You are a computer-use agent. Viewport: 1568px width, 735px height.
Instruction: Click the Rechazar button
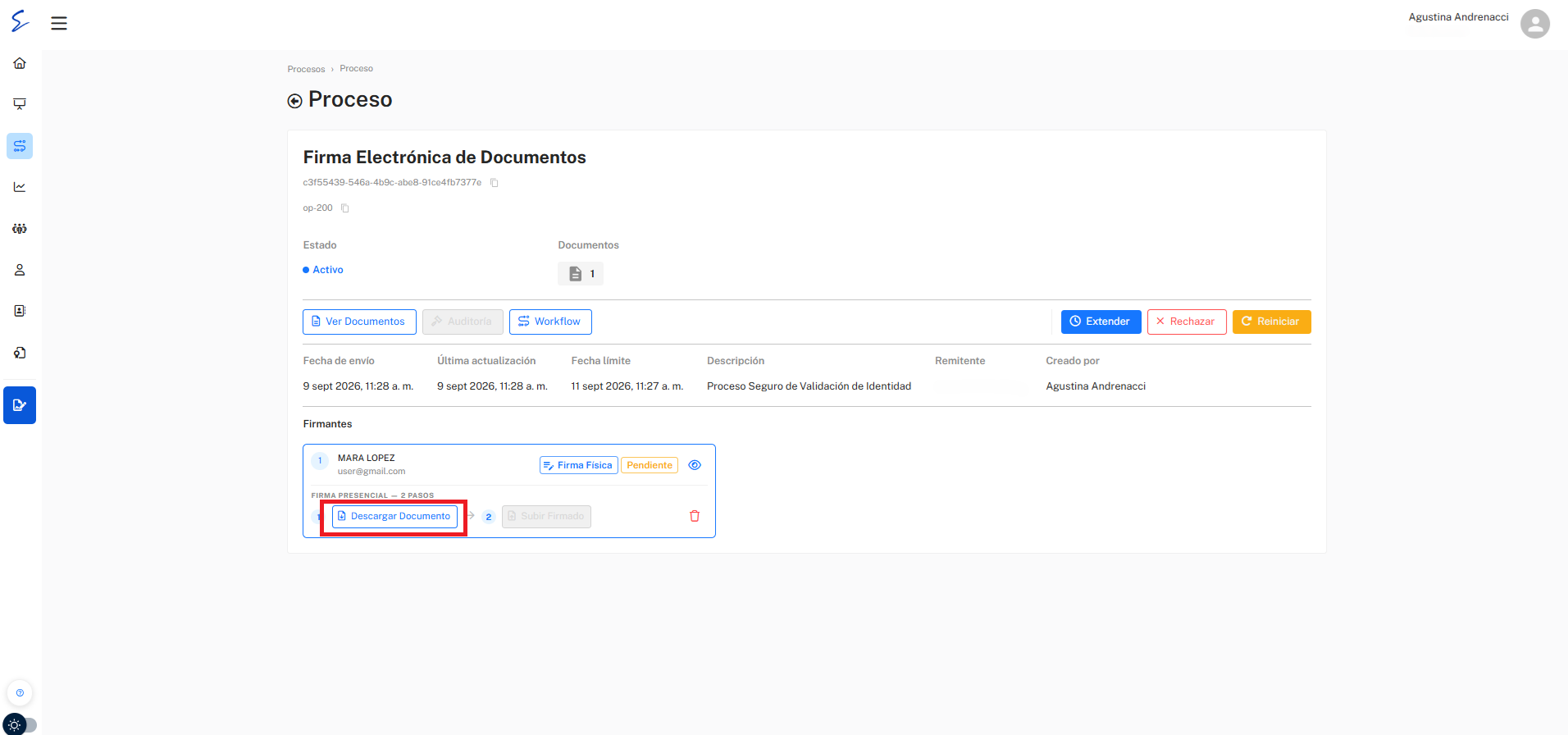pos(1187,322)
